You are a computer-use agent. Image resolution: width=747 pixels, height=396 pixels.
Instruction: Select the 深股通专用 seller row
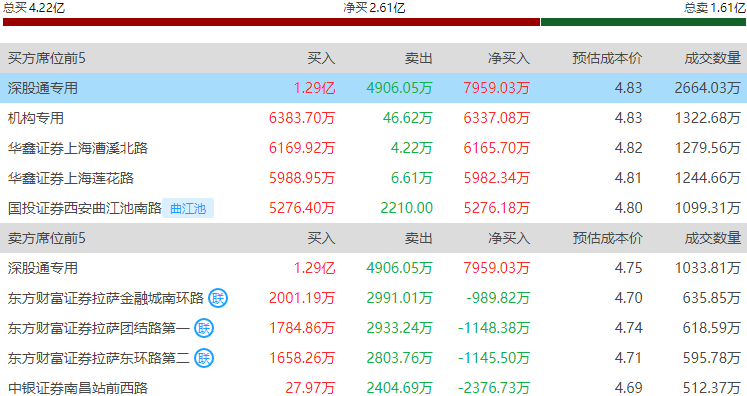[x=374, y=268]
